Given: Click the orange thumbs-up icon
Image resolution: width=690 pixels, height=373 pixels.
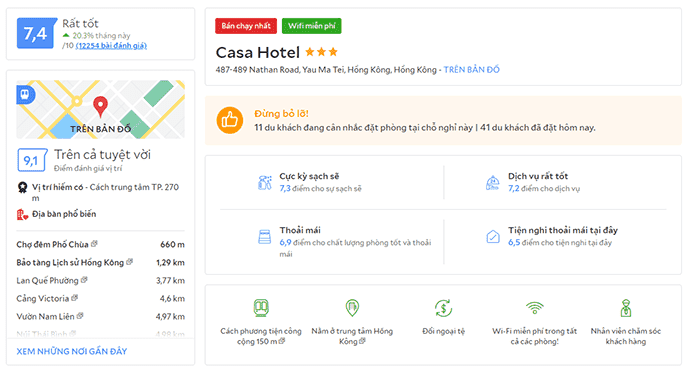Looking at the screenshot, I should (230, 120).
